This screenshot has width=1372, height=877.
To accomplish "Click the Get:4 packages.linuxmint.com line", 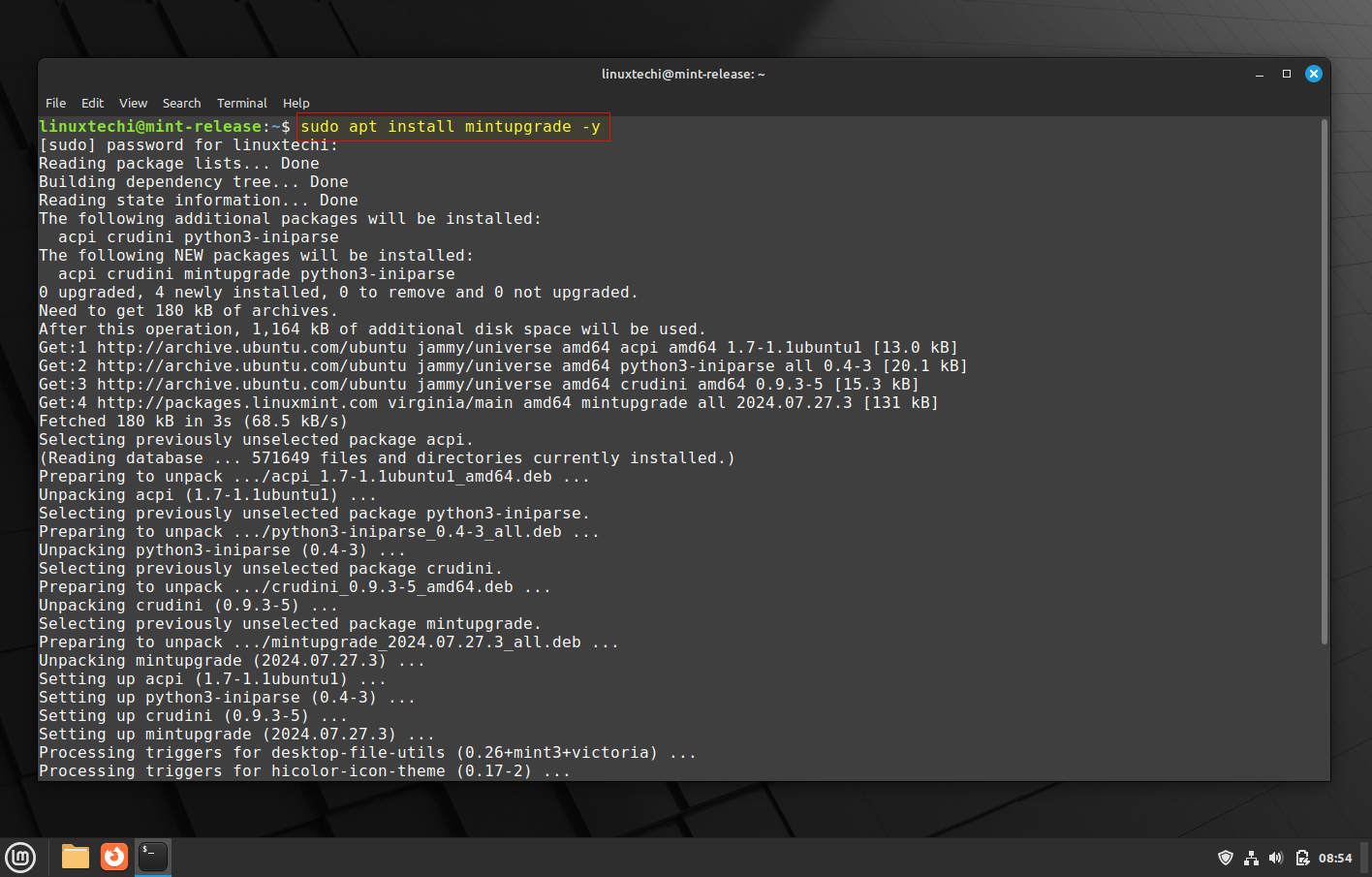I will coord(489,403).
